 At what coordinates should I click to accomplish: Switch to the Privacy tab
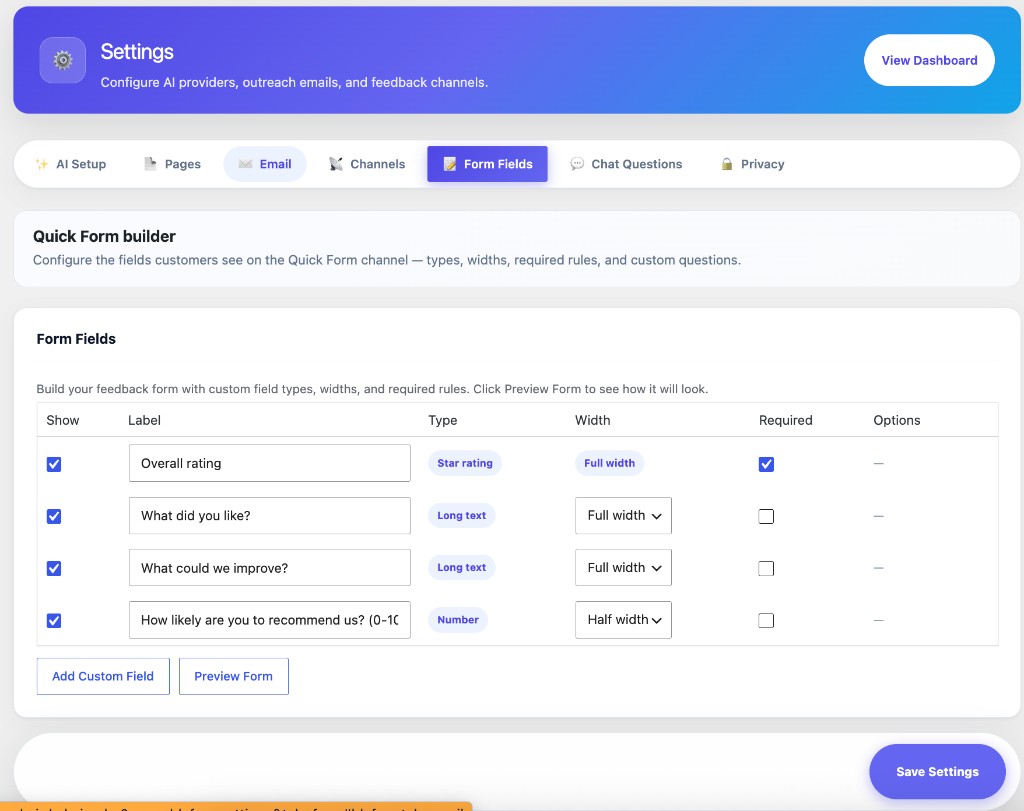[752, 164]
